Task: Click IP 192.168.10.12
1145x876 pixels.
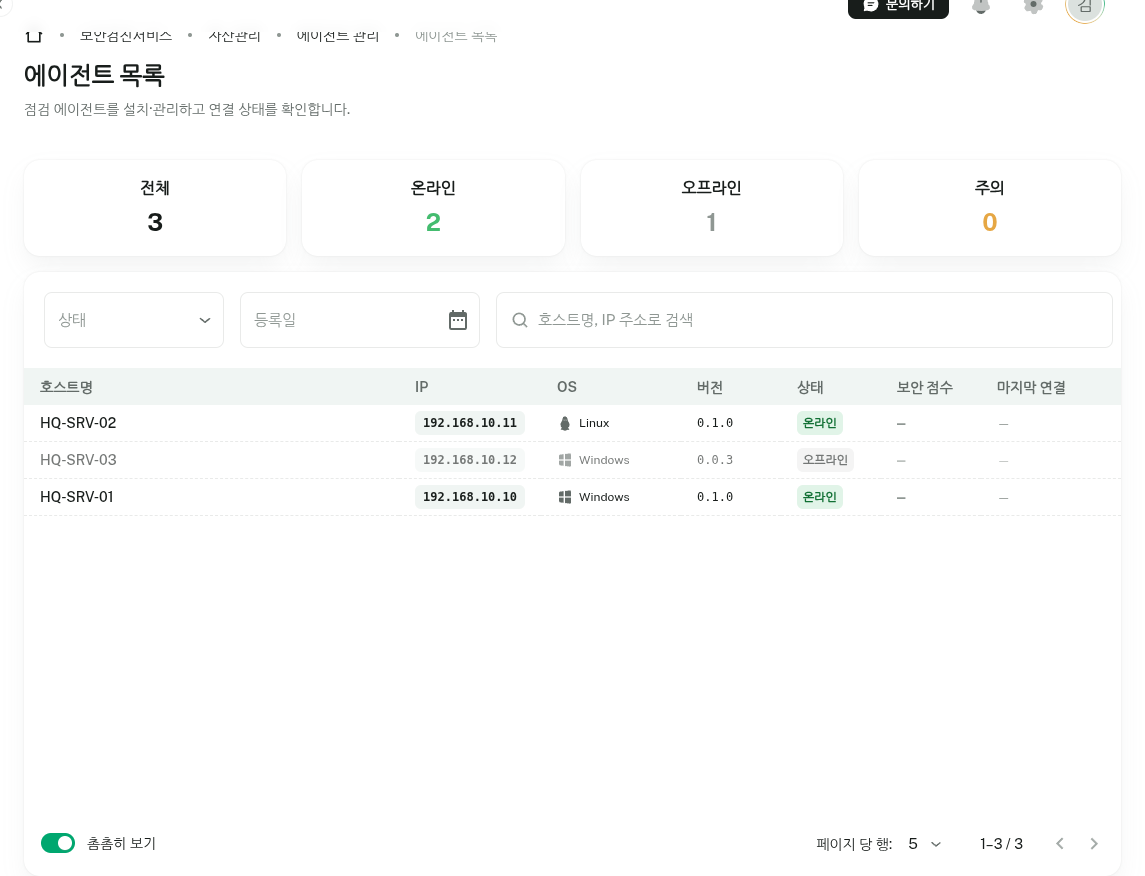Action: [x=470, y=460]
